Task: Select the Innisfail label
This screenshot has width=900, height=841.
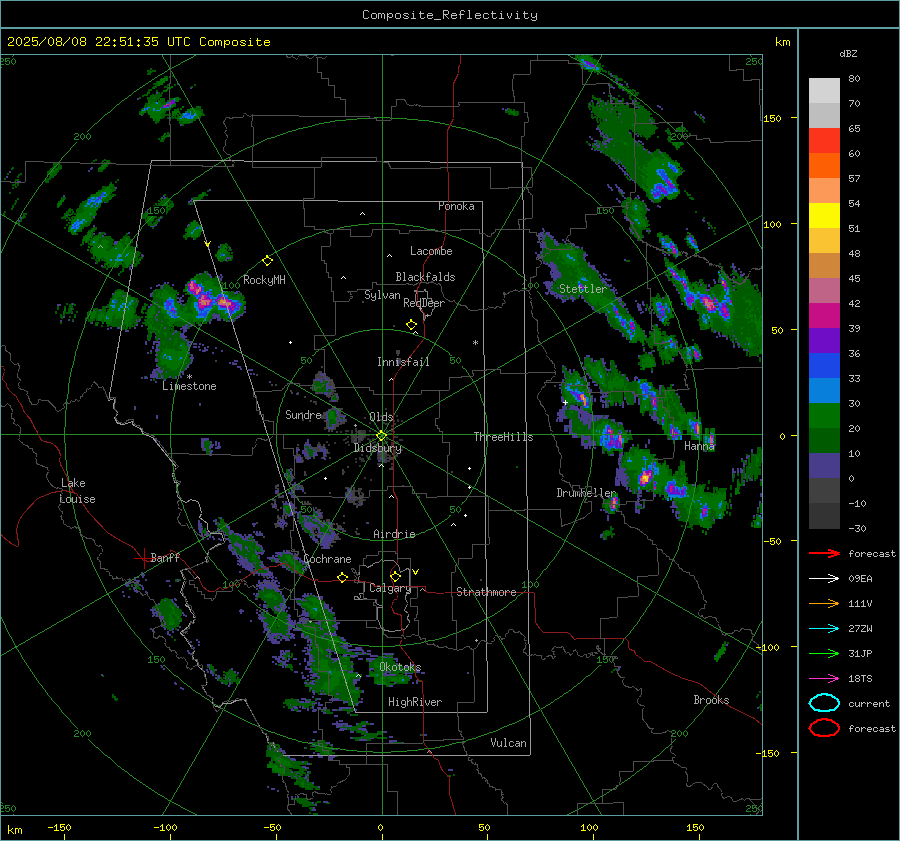Action: (x=403, y=362)
